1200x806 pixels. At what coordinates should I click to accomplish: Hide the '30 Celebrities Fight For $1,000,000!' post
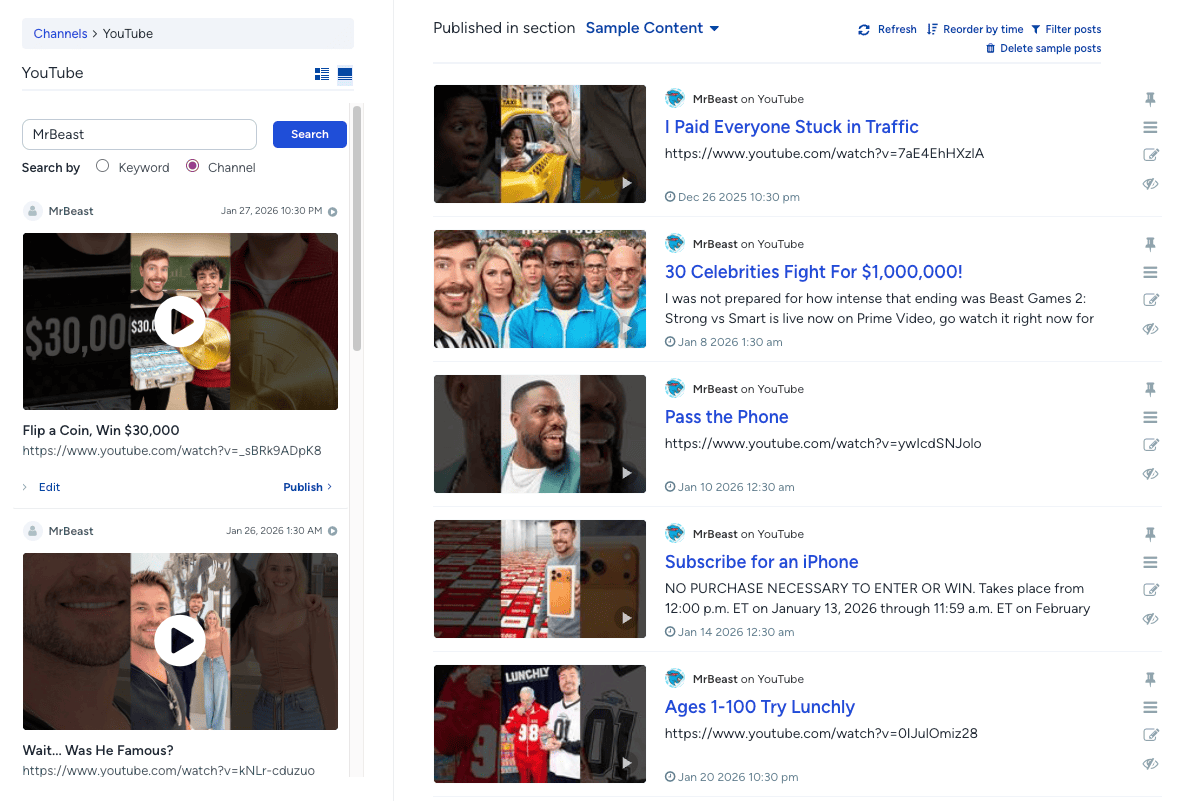1150,329
